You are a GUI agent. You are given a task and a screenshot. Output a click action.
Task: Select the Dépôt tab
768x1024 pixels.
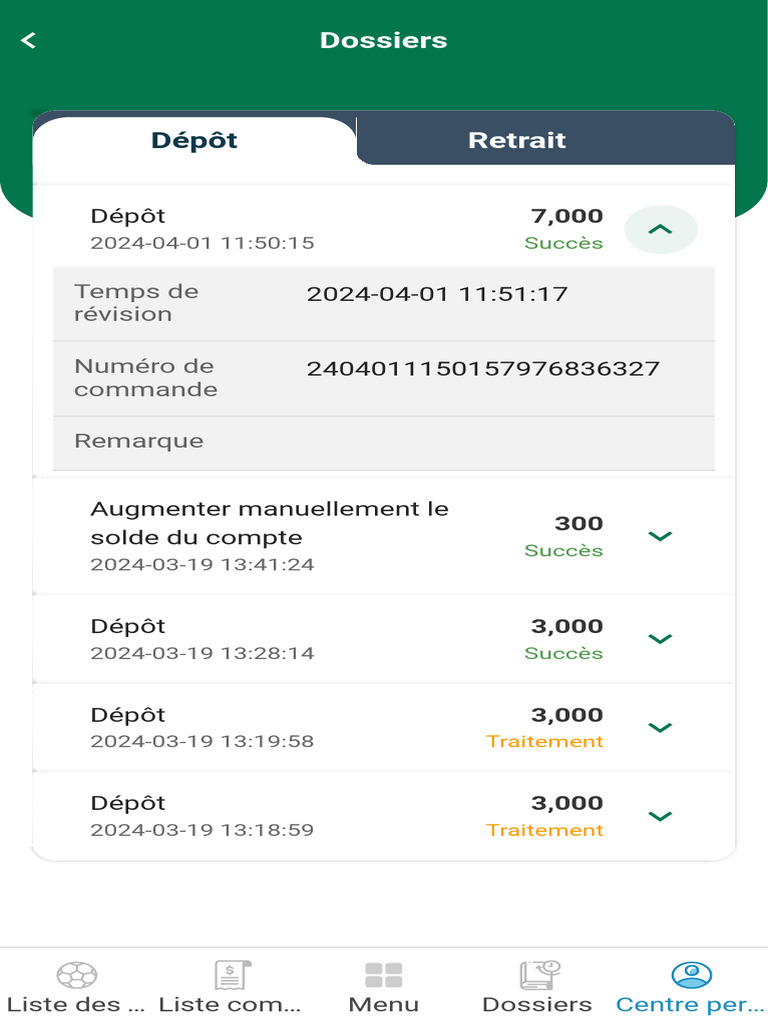194,140
